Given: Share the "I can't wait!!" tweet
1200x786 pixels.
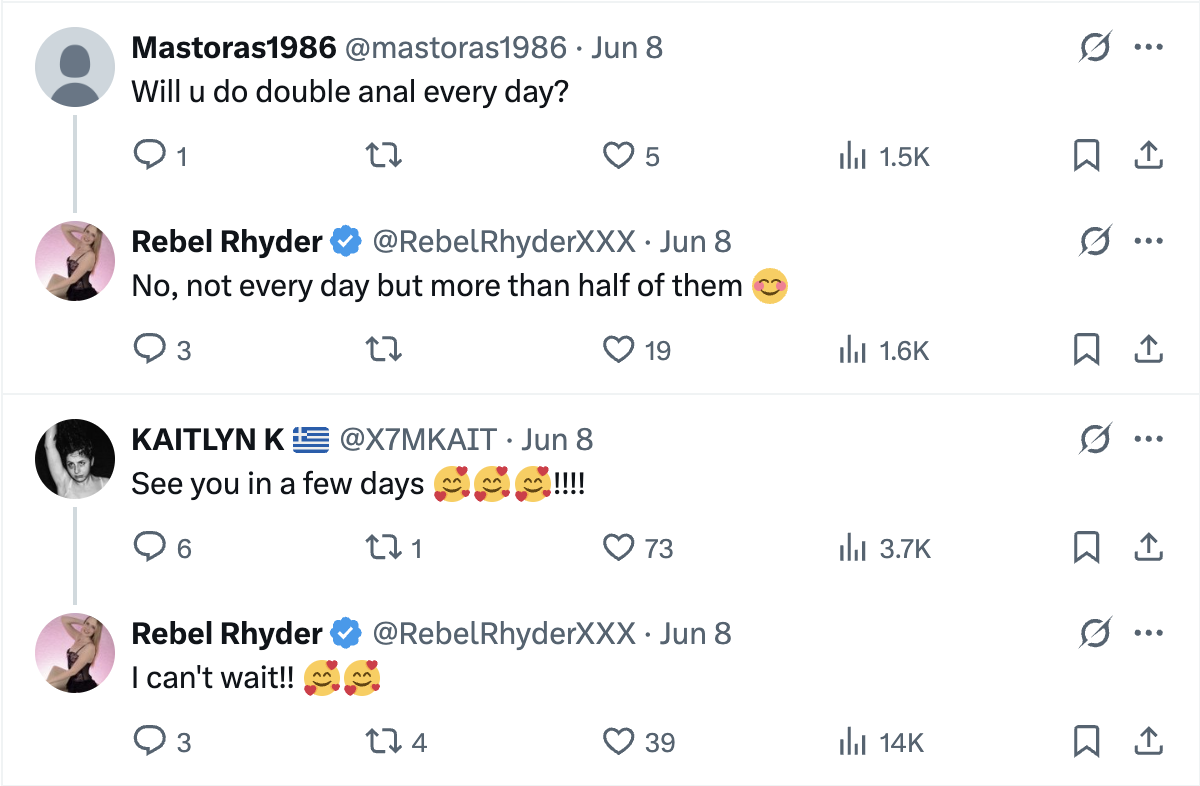Looking at the screenshot, I should pyautogui.click(x=1149, y=742).
